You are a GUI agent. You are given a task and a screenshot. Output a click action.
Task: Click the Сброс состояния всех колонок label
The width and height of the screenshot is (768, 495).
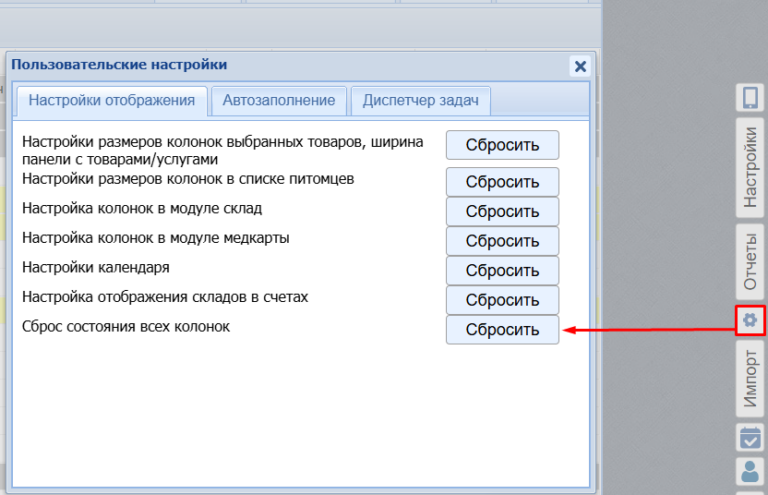(126, 327)
